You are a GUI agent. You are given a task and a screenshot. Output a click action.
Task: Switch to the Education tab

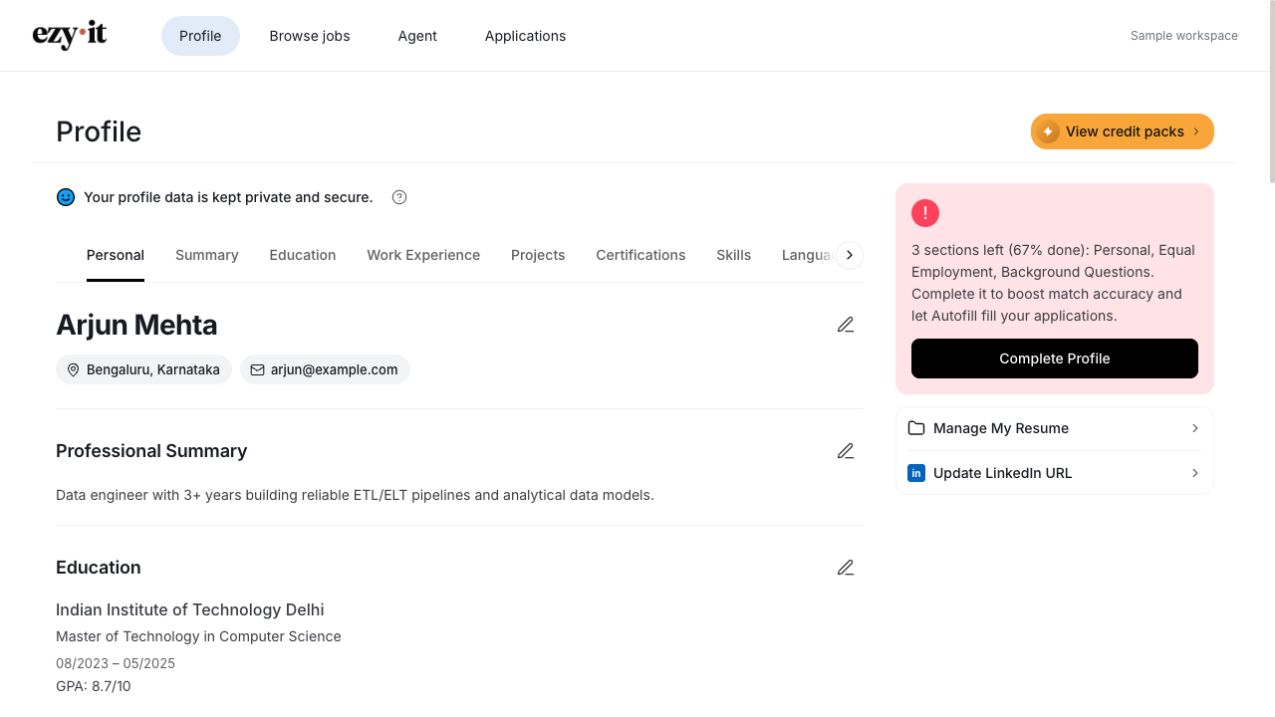[x=303, y=255]
